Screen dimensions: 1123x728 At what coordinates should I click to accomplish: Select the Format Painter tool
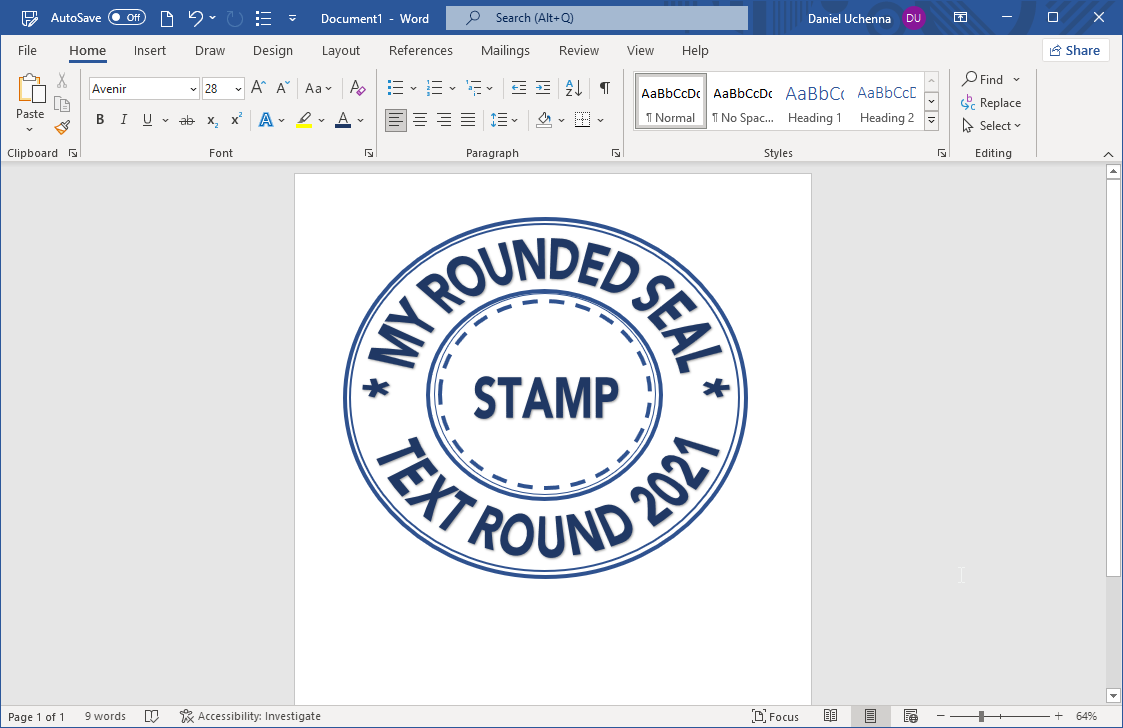tap(61, 127)
